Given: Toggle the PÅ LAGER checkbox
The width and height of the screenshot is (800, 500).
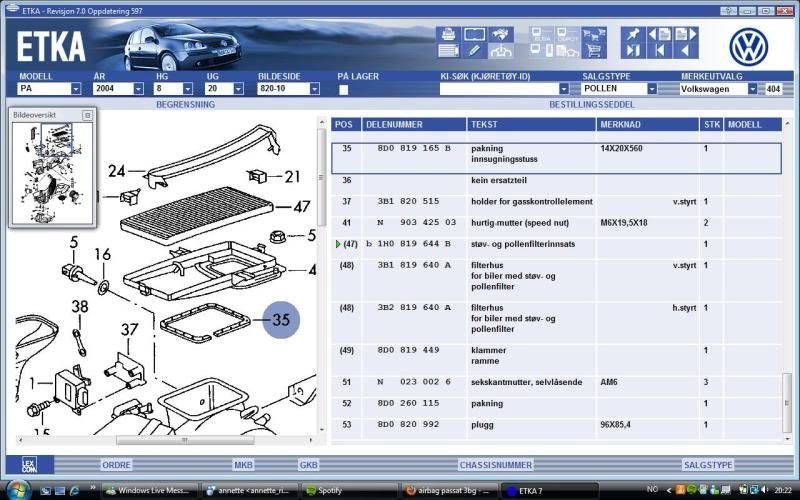Looking at the screenshot, I should tap(343, 89).
